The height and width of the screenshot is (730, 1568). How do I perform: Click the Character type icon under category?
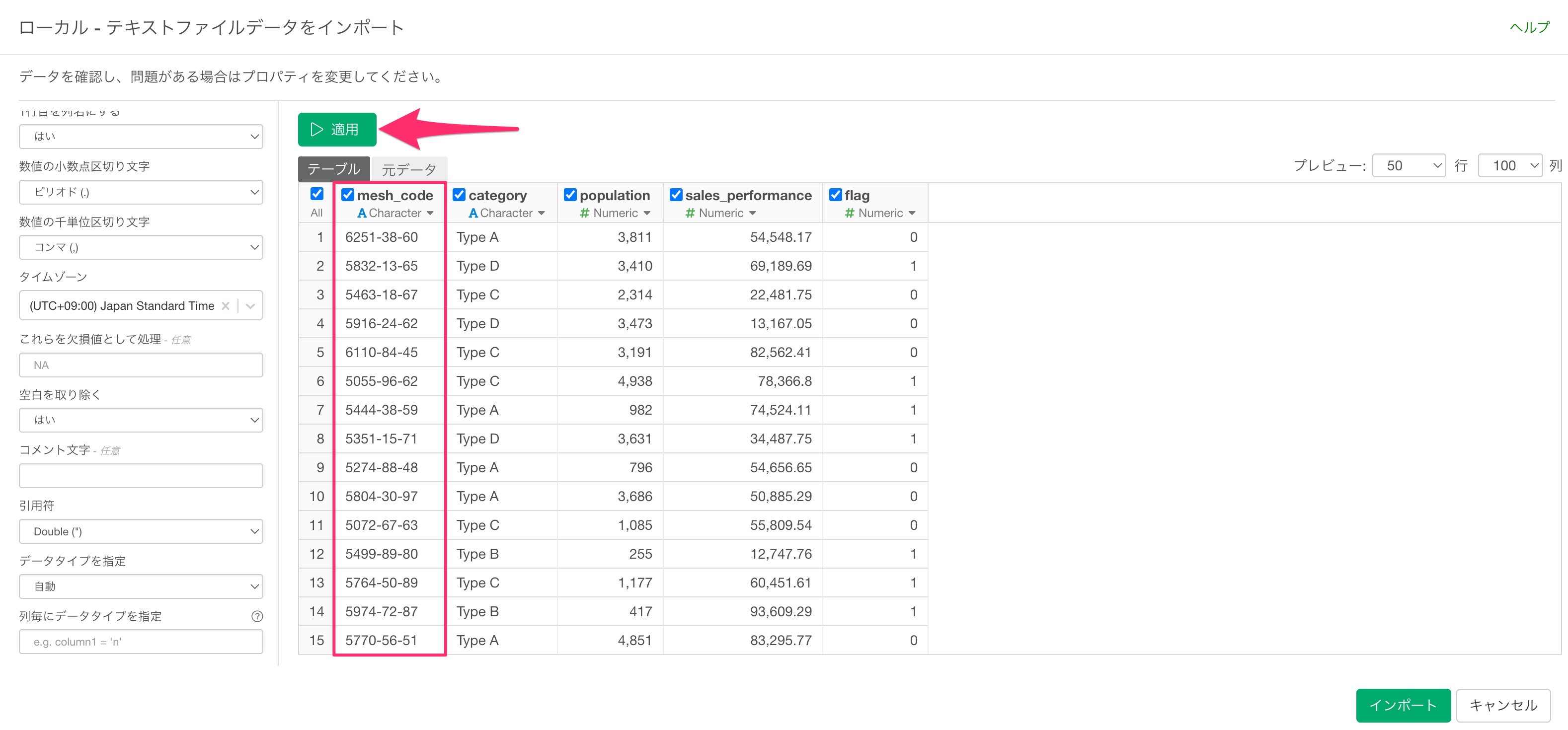click(473, 213)
